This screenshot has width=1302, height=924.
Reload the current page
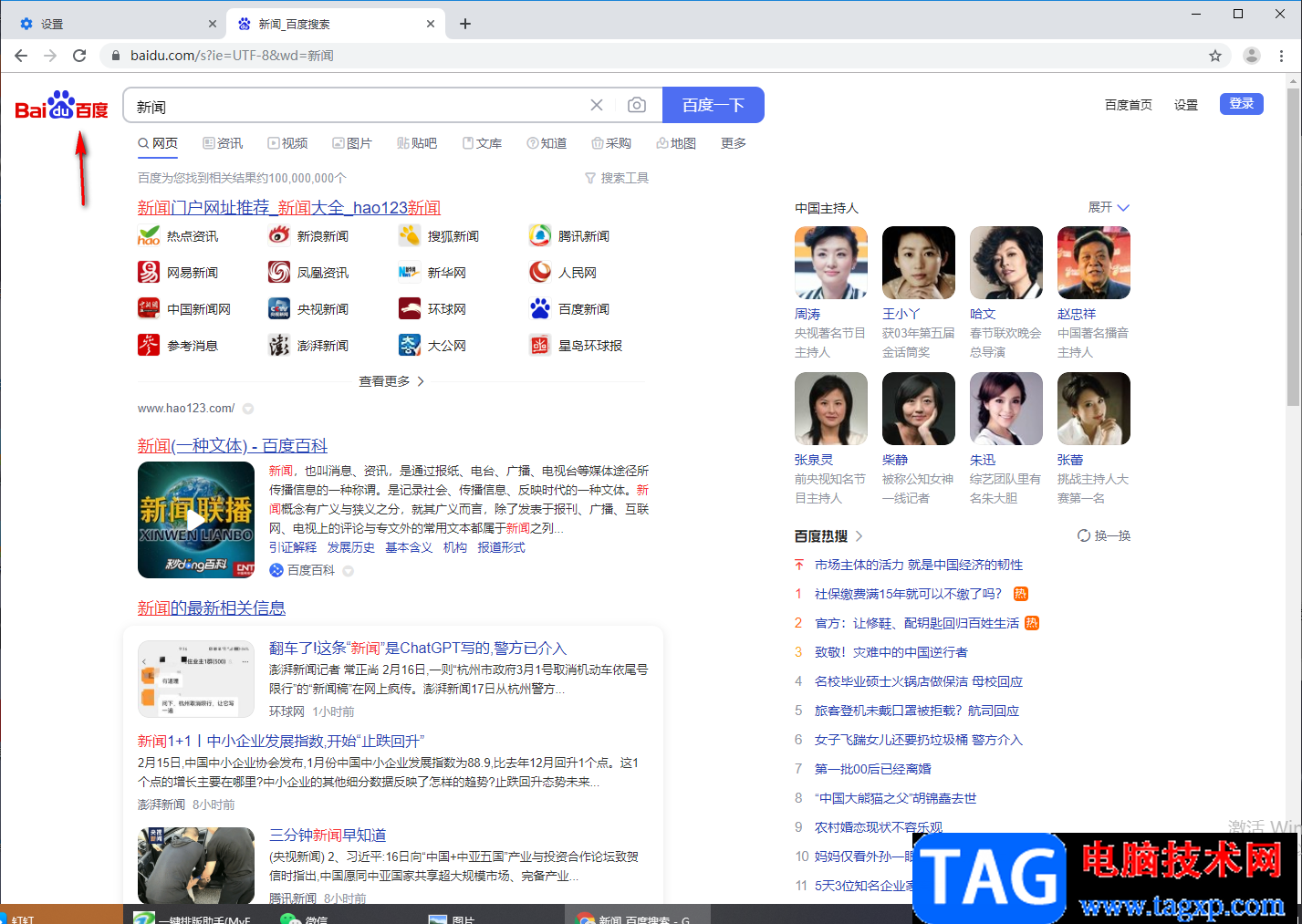click(x=79, y=56)
